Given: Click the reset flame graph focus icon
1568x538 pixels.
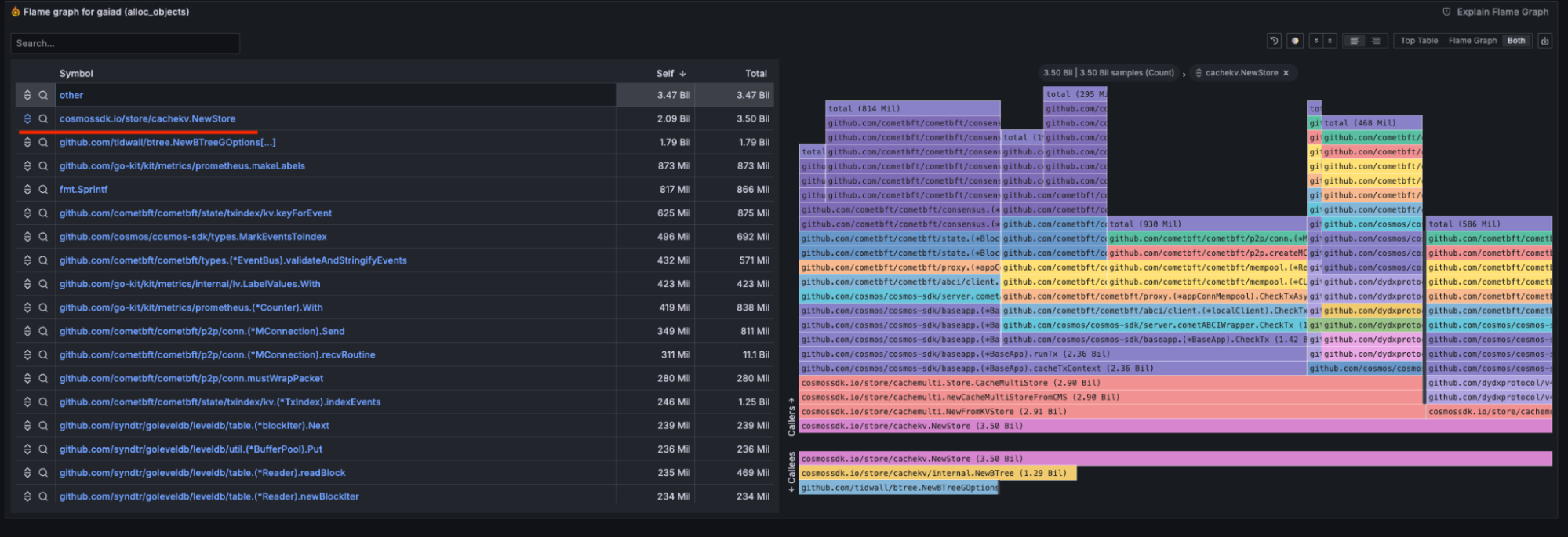Looking at the screenshot, I should pos(1274,41).
